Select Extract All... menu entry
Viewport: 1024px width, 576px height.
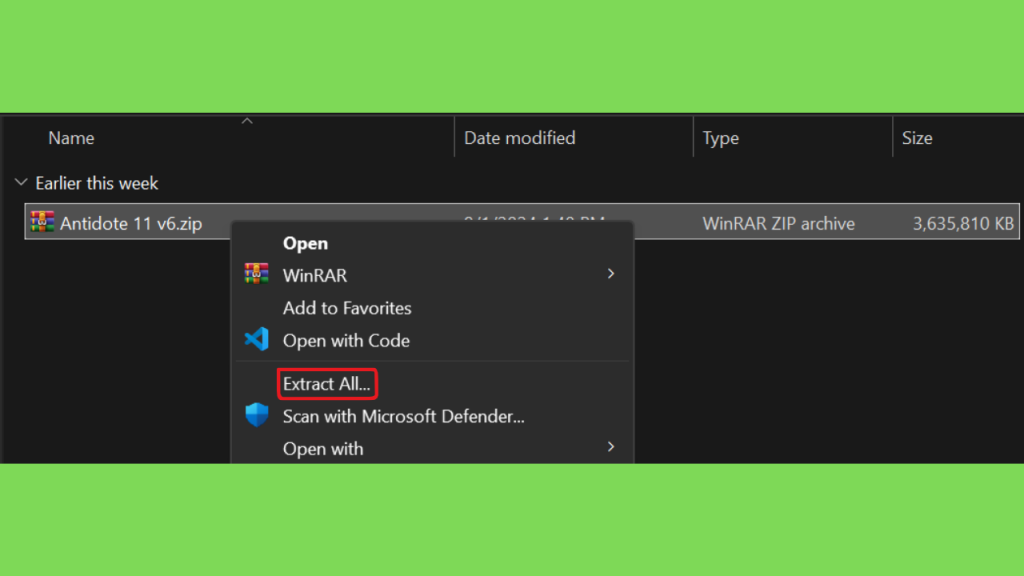[327, 384]
